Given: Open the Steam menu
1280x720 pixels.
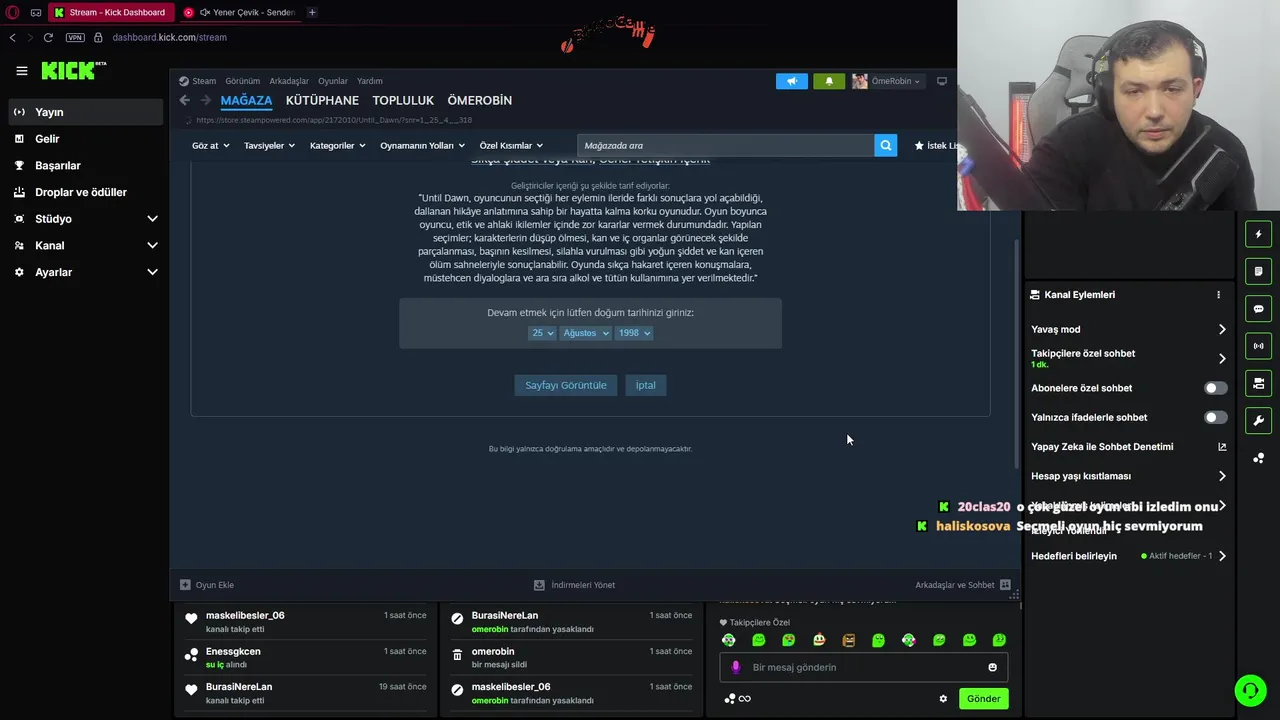Looking at the screenshot, I should [x=204, y=81].
